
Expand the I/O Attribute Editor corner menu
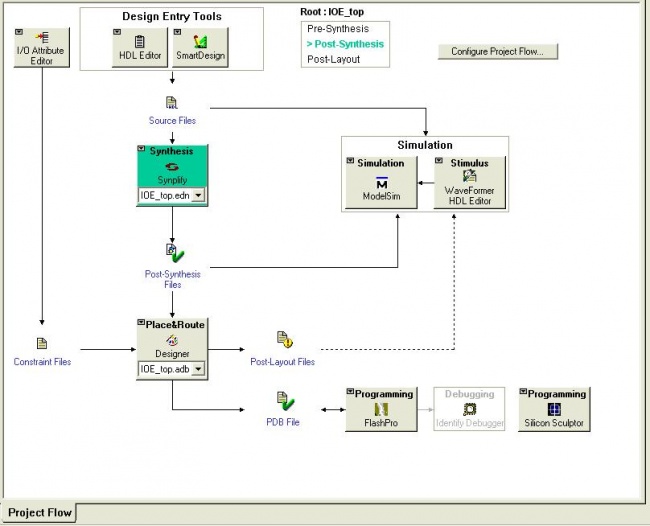coord(19,32)
